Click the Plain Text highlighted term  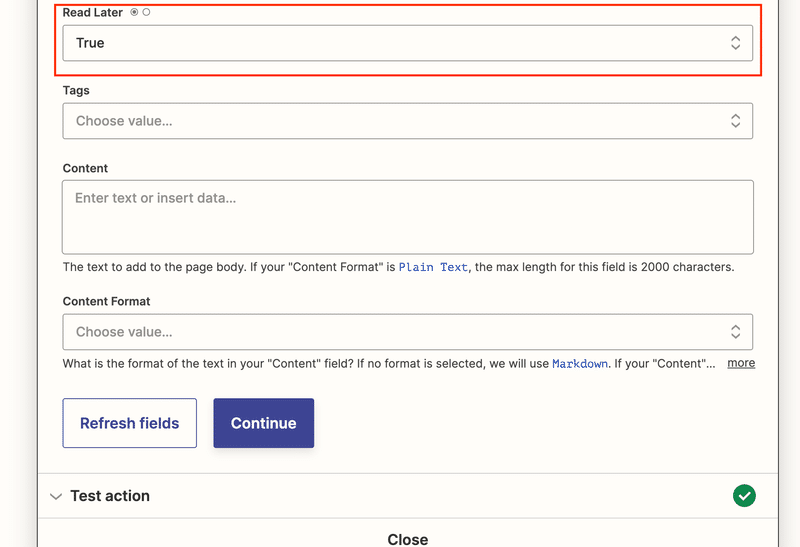click(x=433, y=267)
